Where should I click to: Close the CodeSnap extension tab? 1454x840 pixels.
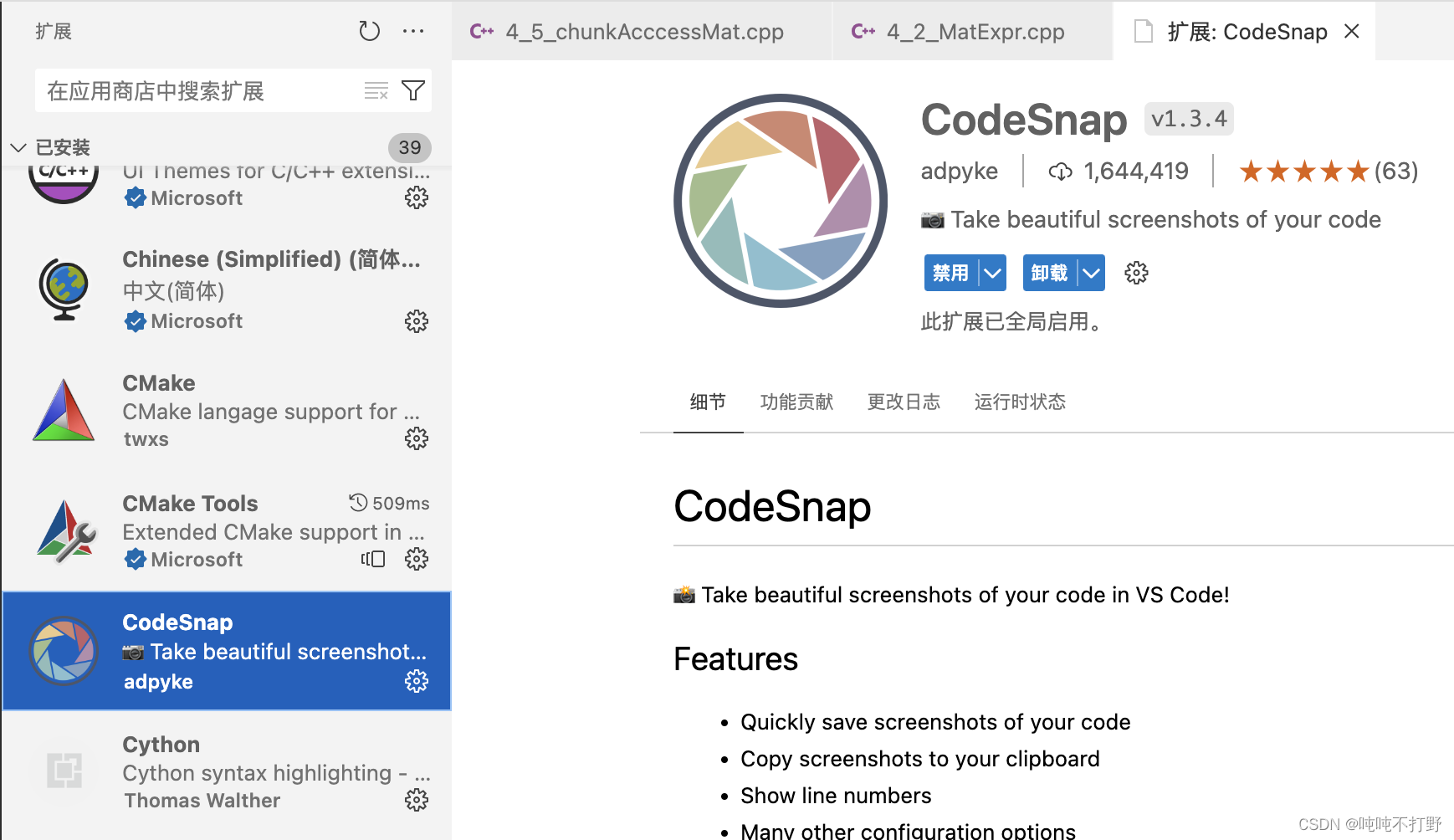click(x=1352, y=32)
